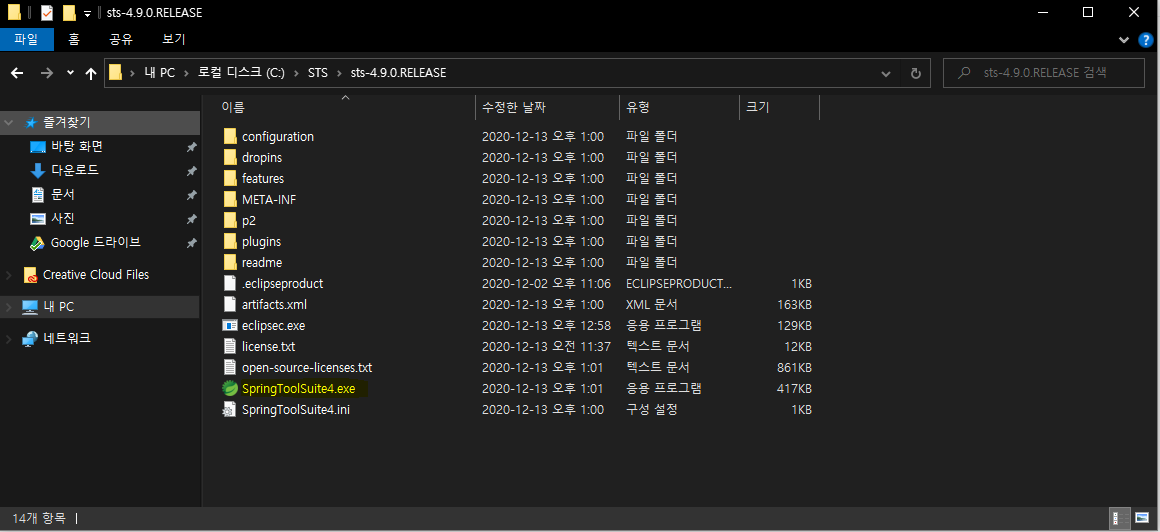Screen dimensions: 1160x532
Task: Open the quick access toolbar customize dropdown
Action: pos(87,13)
